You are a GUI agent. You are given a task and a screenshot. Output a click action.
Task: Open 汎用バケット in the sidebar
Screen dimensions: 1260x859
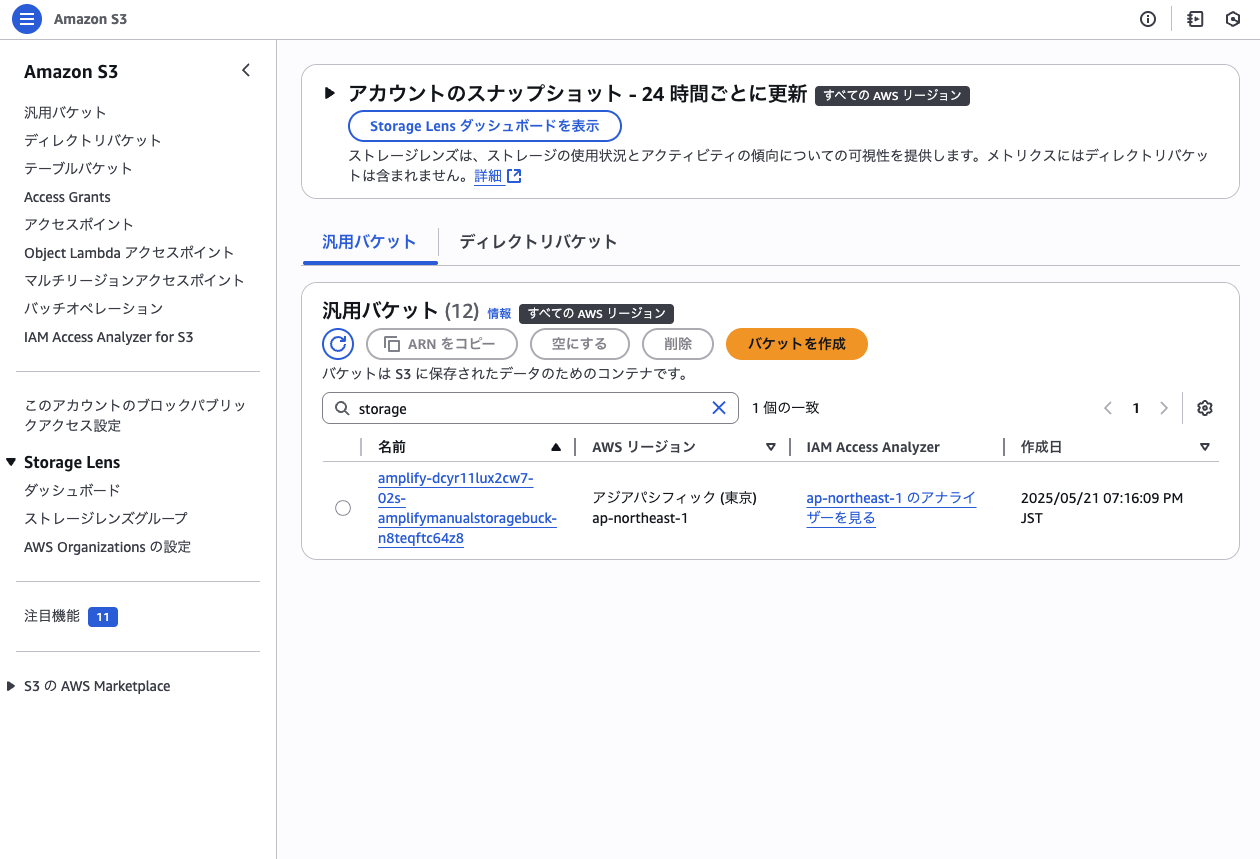click(65, 112)
